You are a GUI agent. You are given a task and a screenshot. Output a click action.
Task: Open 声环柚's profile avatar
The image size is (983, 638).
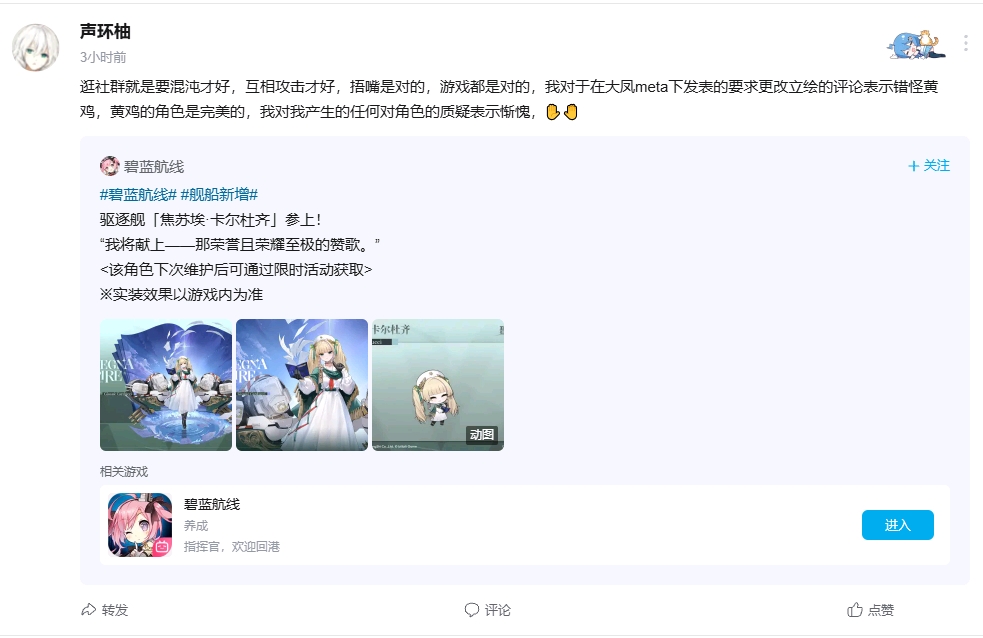pos(36,47)
